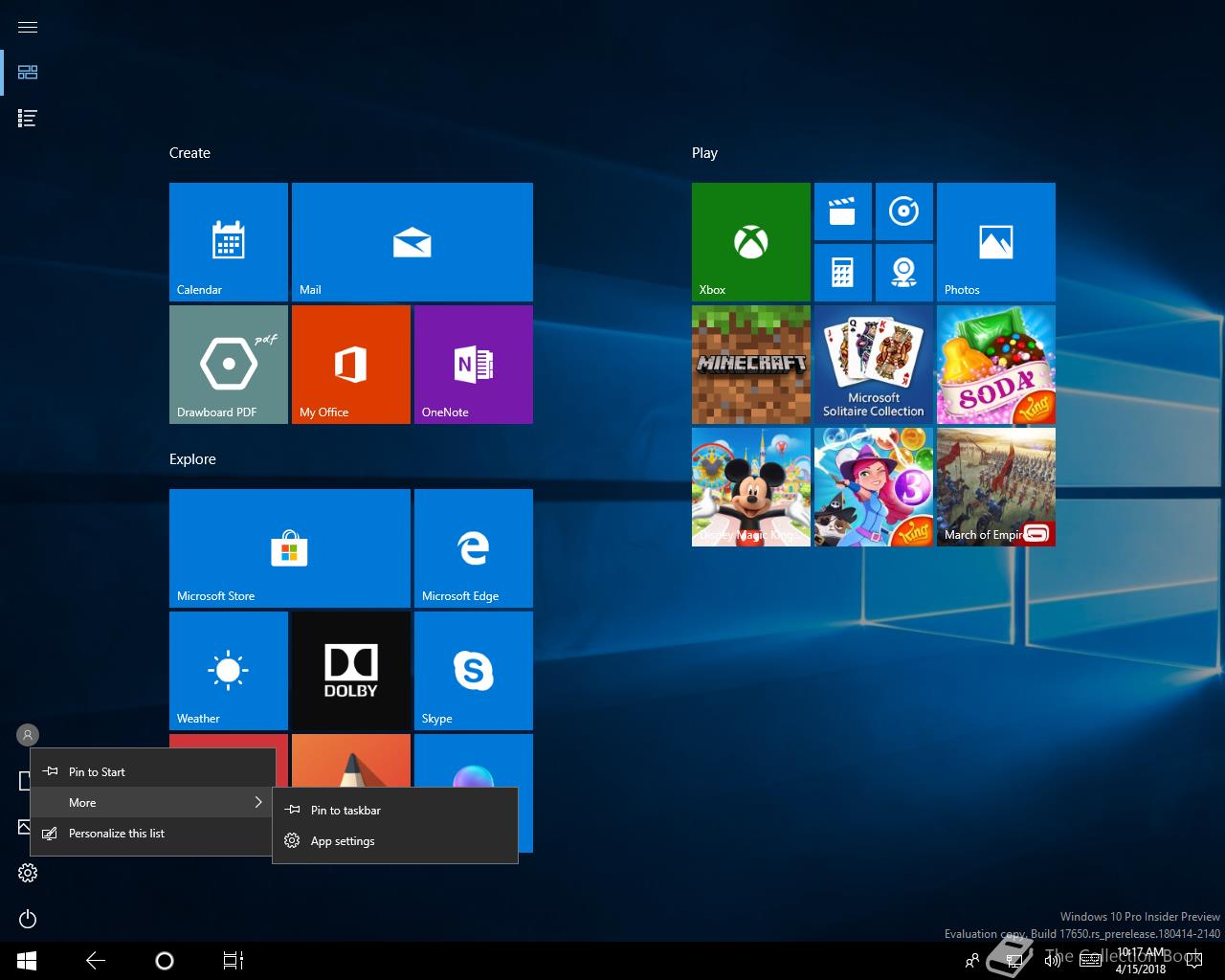Open Microsoft Solitaire Collection tile
This screenshot has width=1225, height=980.
click(874, 365)
